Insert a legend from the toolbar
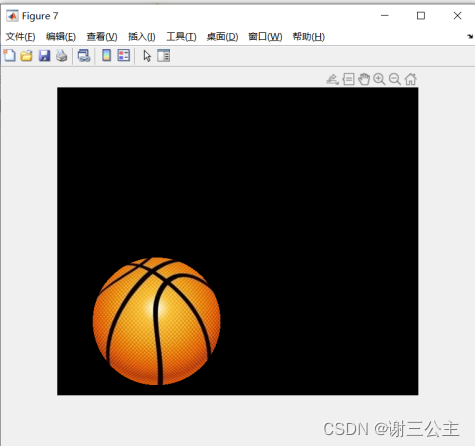This screenshot has height=447, width=475. coord(124,55)
